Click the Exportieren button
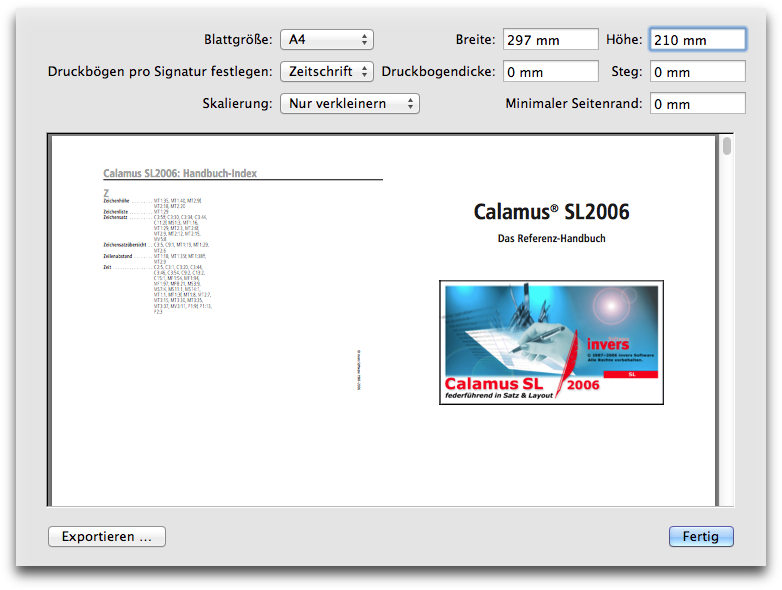 click(x=107, y=537)
